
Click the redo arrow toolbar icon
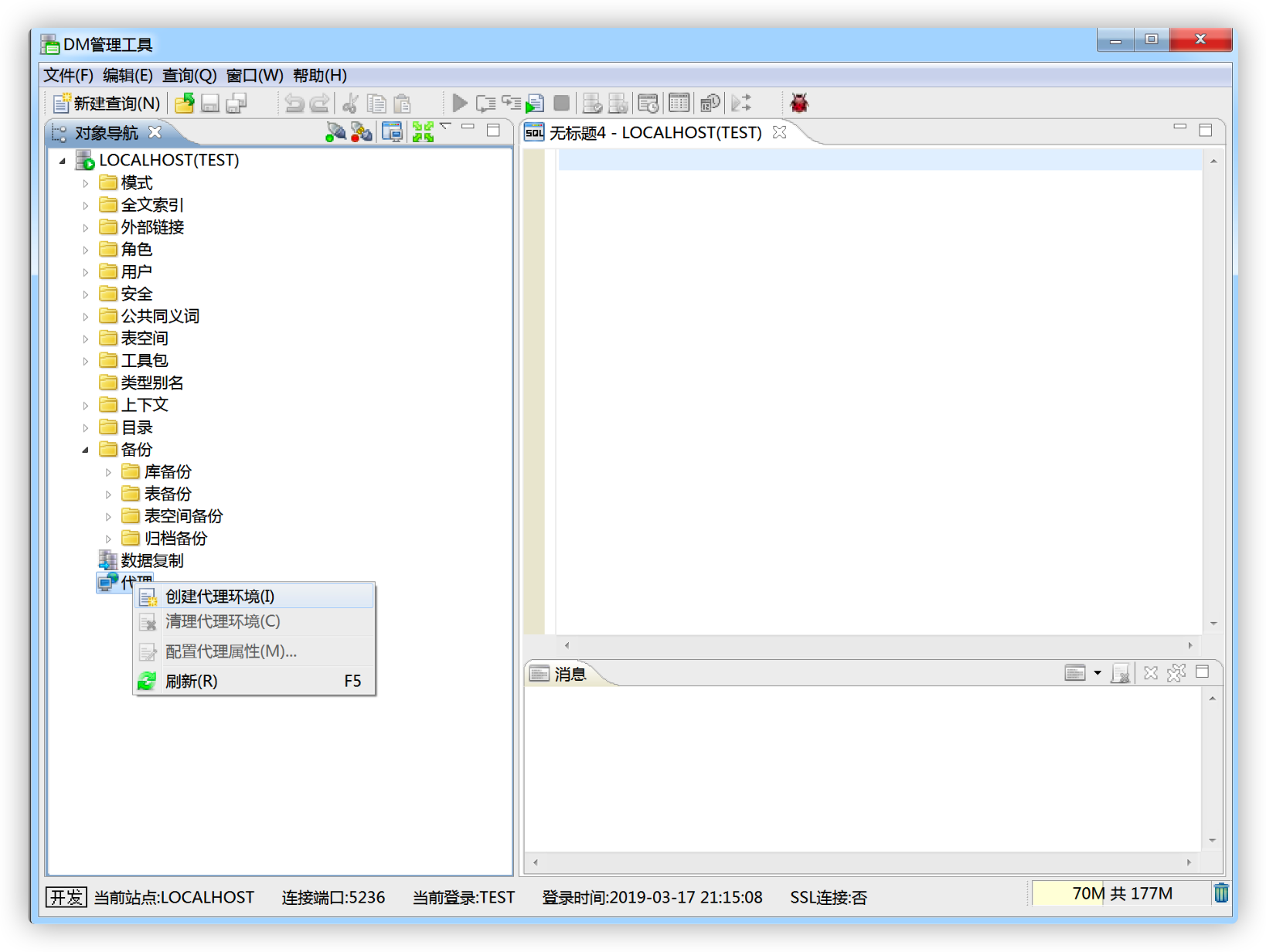[x=319, y=103]
